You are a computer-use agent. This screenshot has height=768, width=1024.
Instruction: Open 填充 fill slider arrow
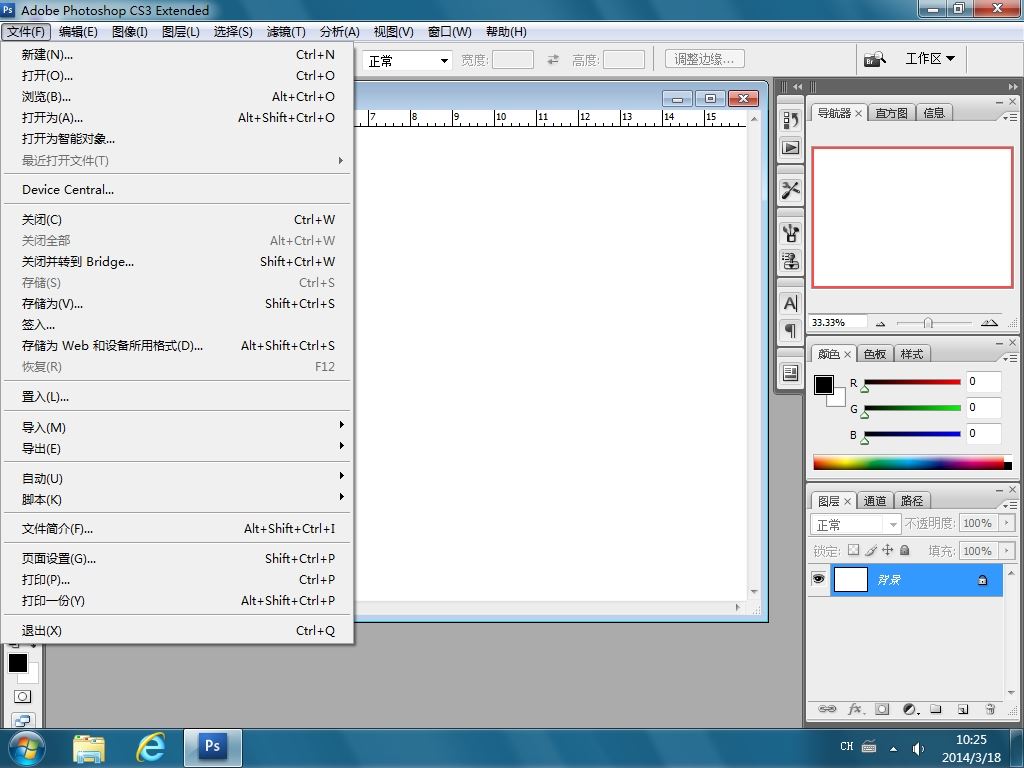tap(1006, 551)
